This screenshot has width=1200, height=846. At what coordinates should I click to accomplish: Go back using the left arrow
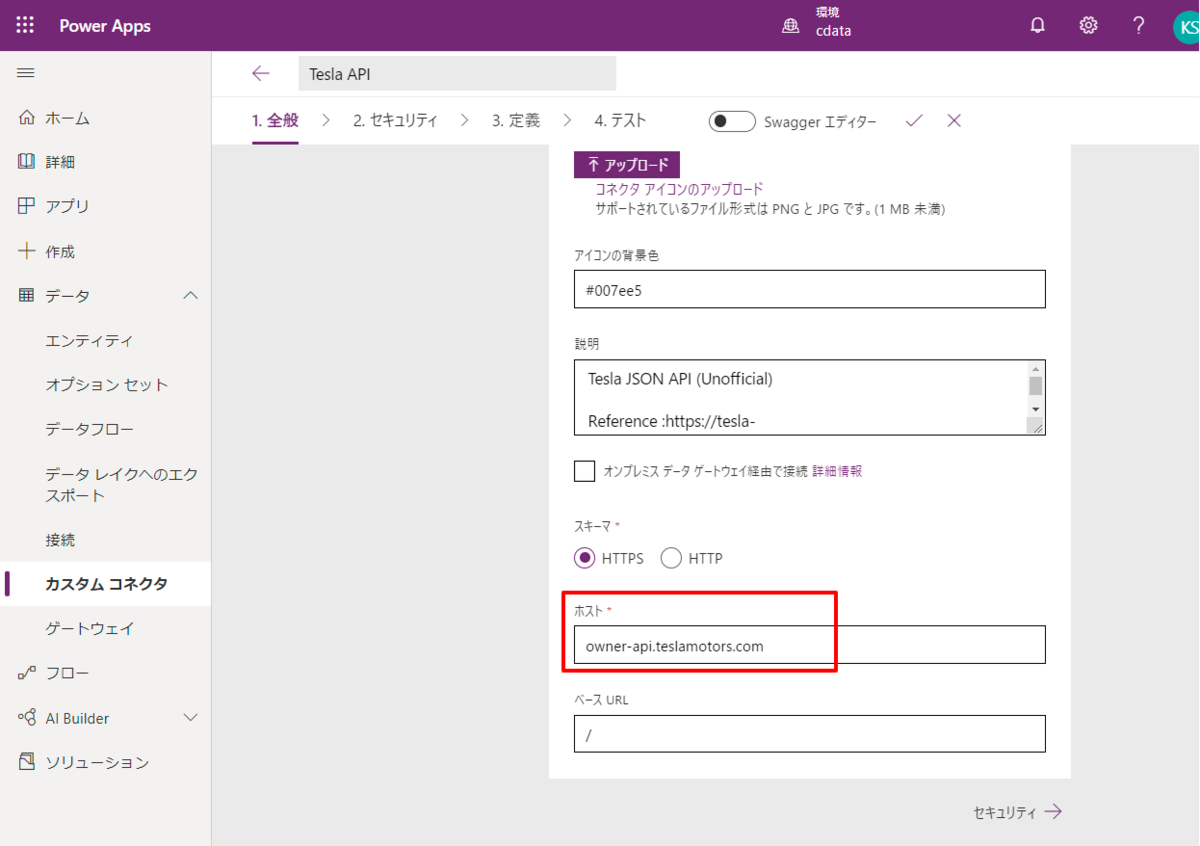[261, 73]
